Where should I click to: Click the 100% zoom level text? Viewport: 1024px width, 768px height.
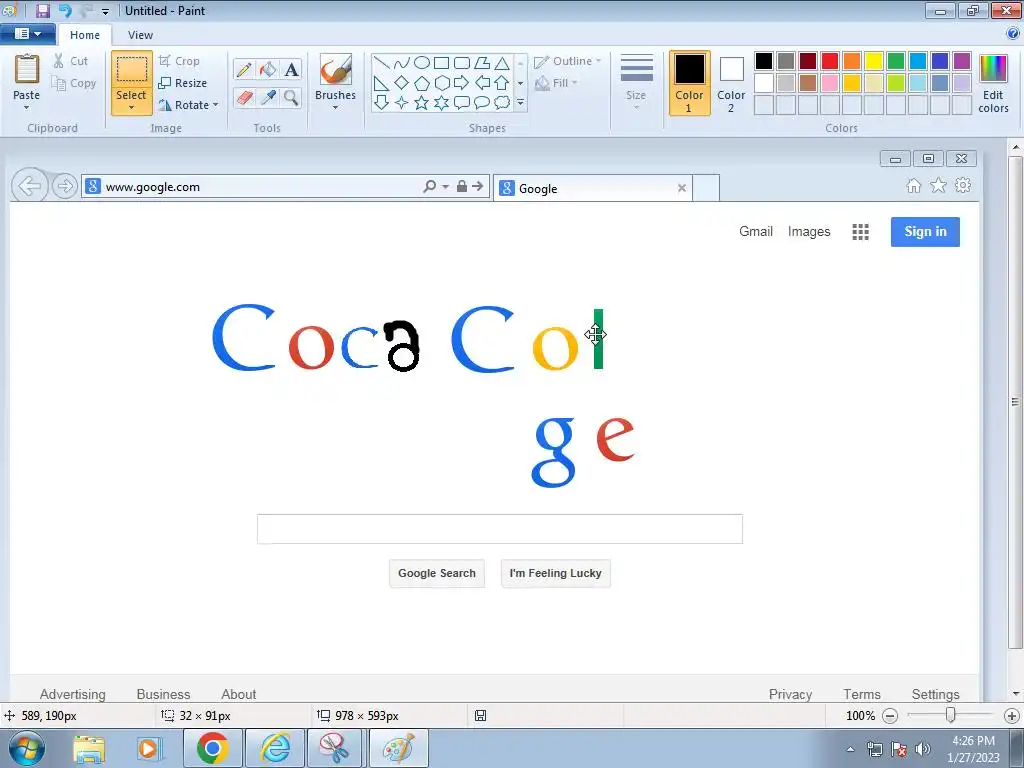[x=860, y=716]
